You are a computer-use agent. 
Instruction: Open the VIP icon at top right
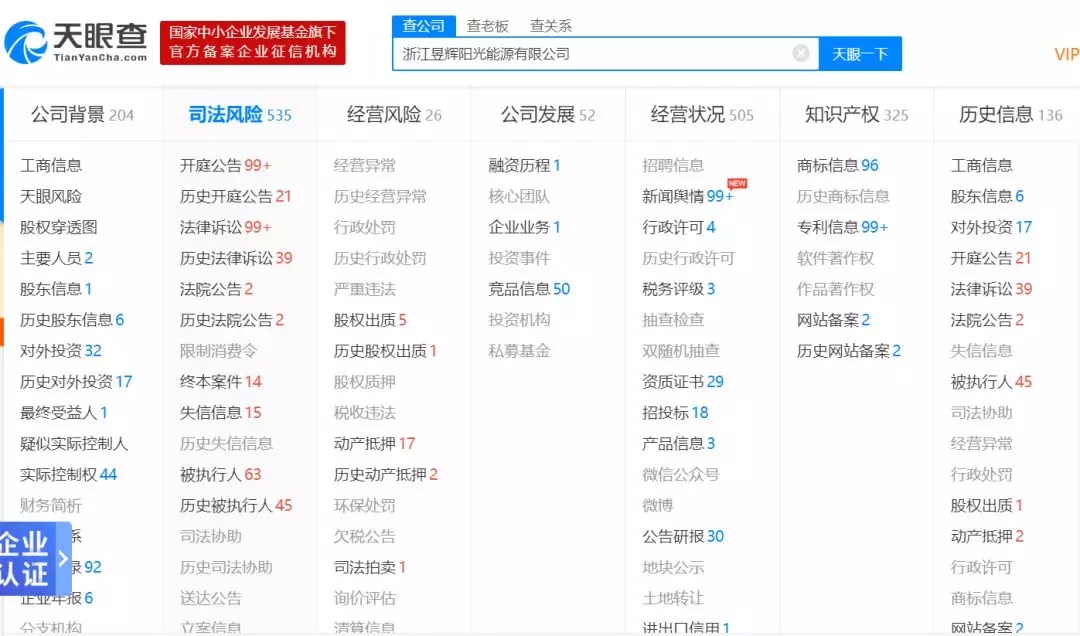click(x=1066, y=54)
